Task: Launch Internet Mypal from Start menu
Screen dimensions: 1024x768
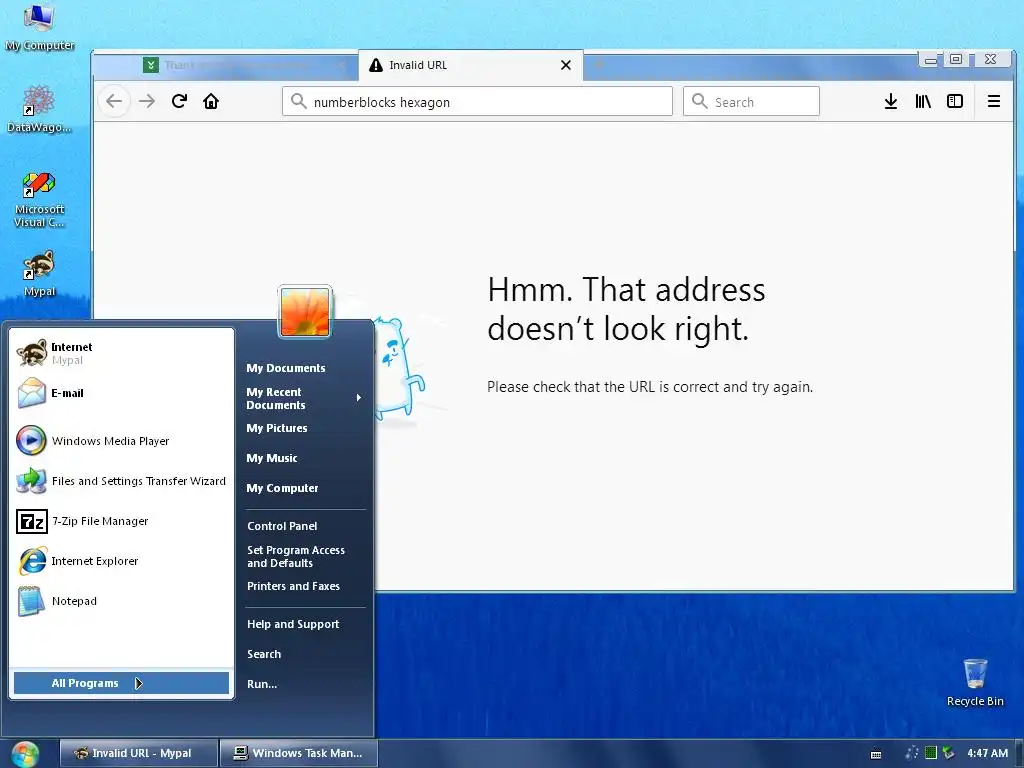Action: tap(122, 353)
